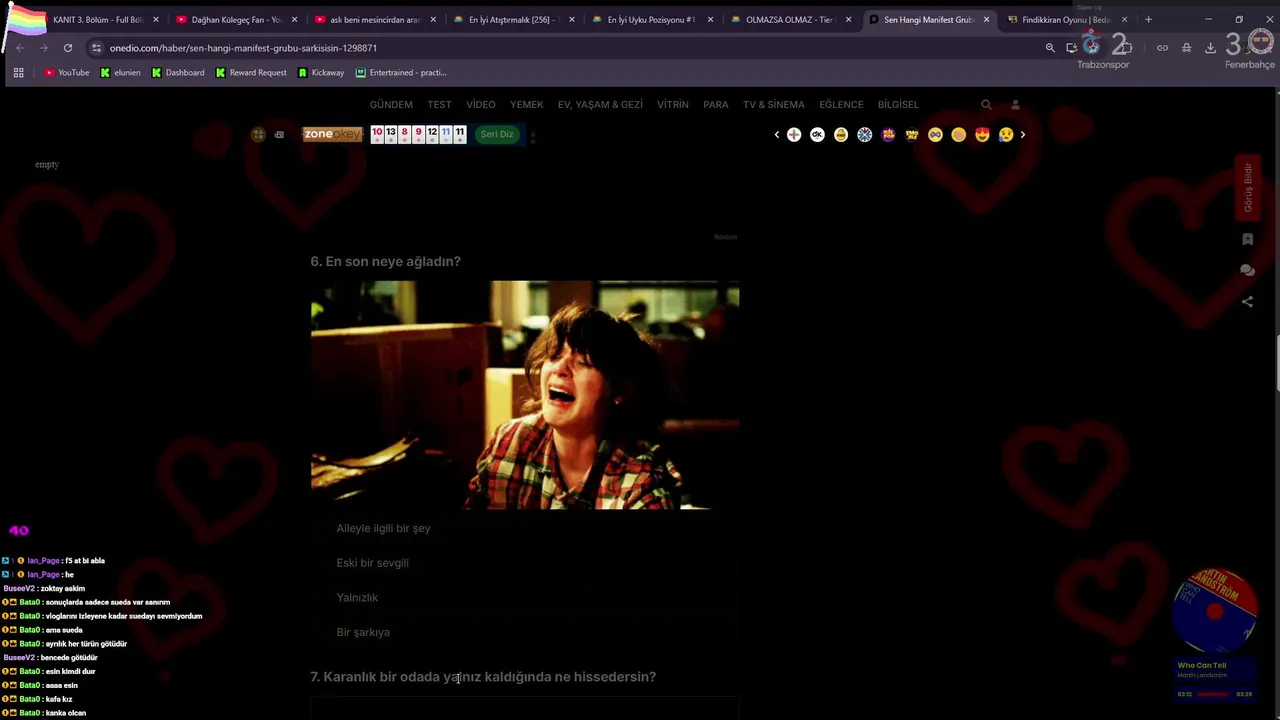Open Entertrained bookmark
The height and width of the screenshot is (720, 1280).
[x=401, y=73]
